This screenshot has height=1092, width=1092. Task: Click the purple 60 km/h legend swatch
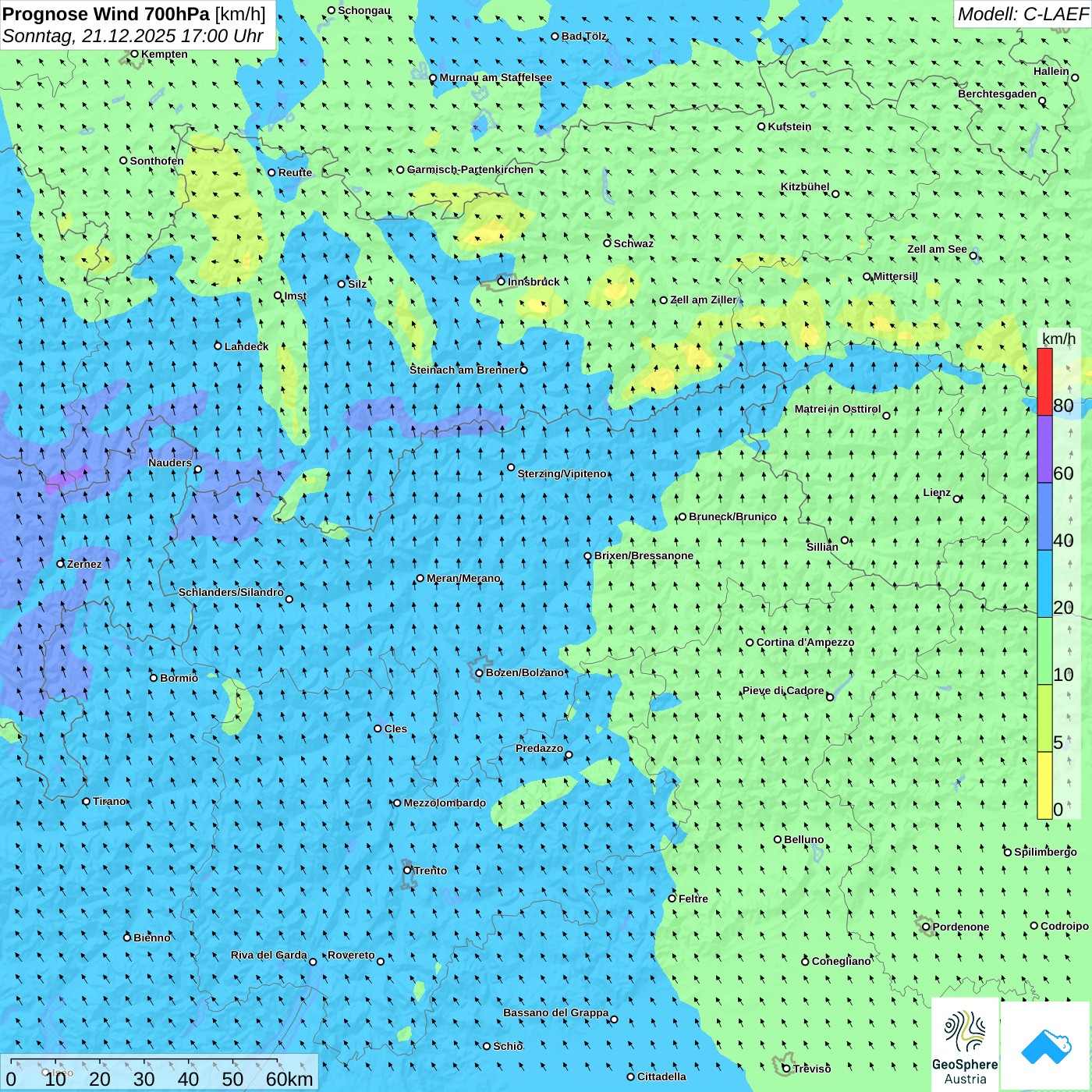click(1044, 449)
